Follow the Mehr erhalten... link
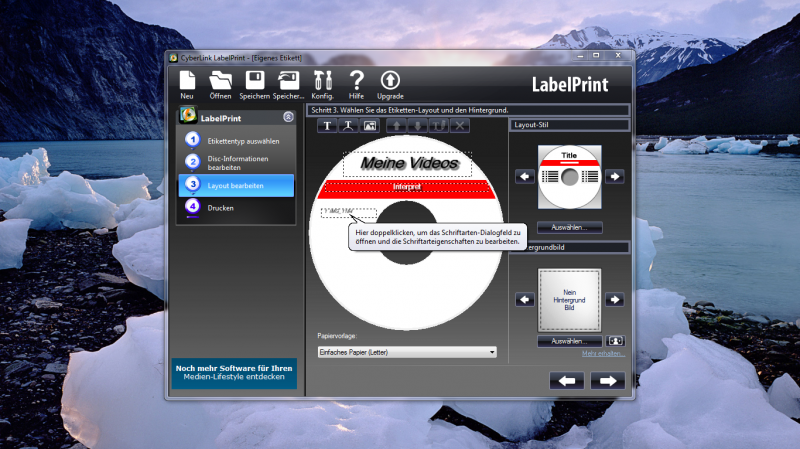Viewport: 800px width, 449px height. 603,354
